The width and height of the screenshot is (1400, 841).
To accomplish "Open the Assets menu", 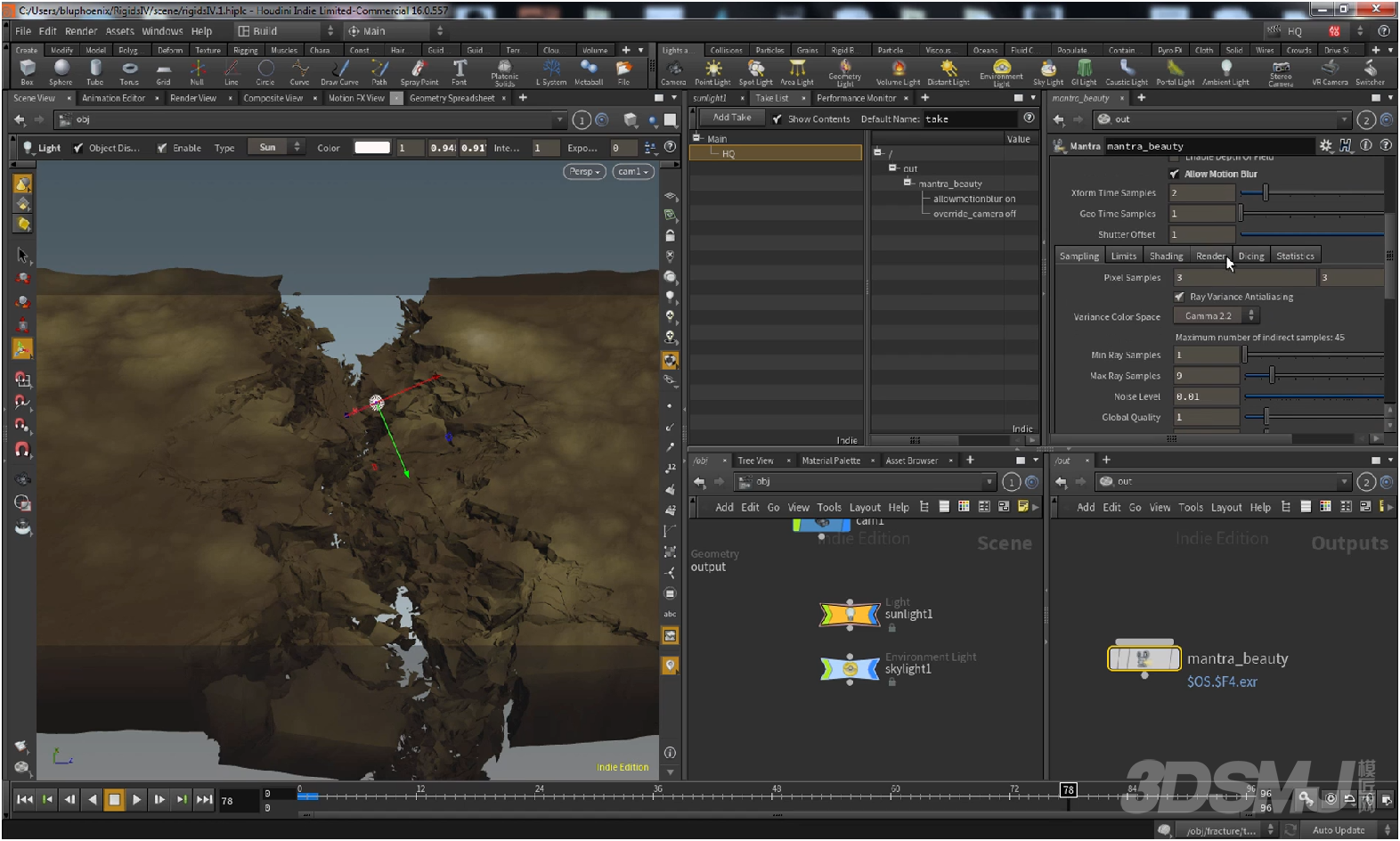I will click(119, 30).
